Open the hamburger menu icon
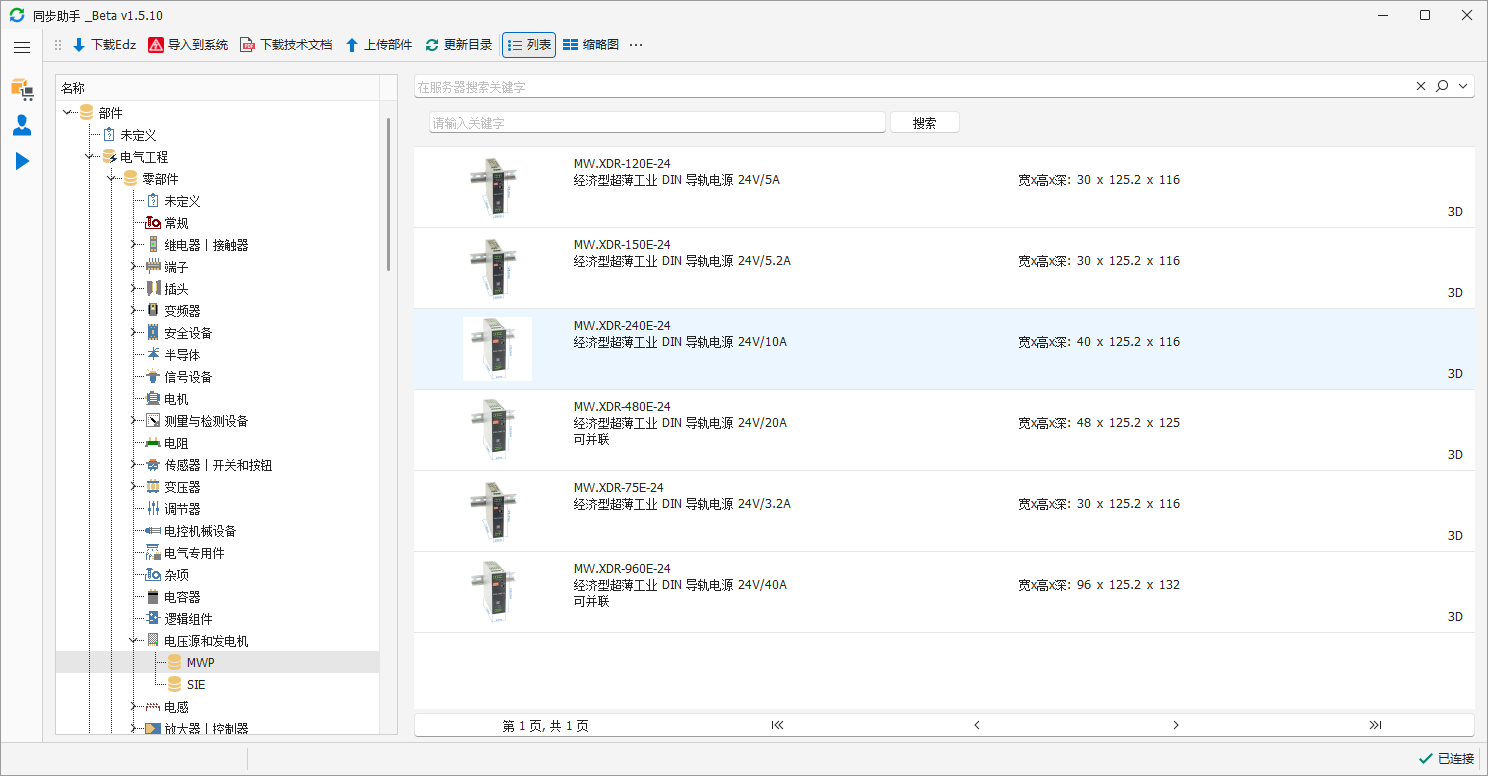Viewport: 1488px width, 776px height. click(22, 47)
